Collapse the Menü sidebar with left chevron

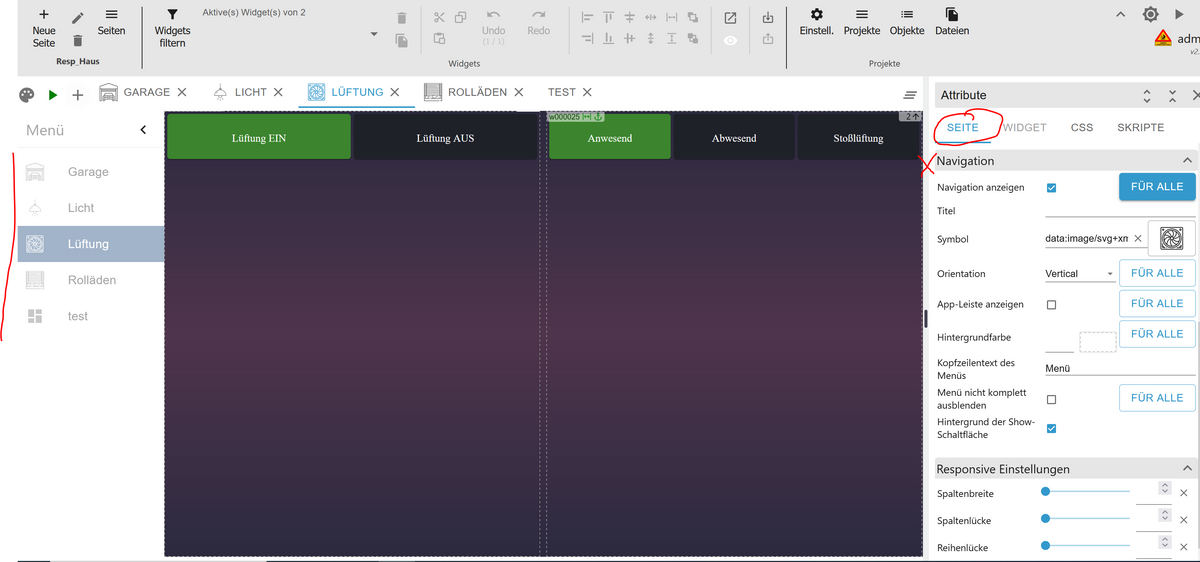[x=143, y=130]
